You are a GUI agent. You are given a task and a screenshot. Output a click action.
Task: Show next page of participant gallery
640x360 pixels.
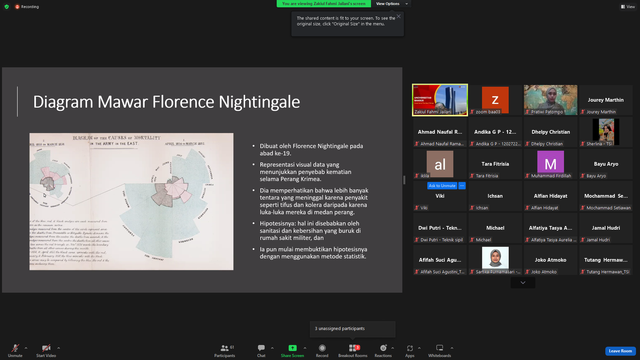tap(523, 282)
